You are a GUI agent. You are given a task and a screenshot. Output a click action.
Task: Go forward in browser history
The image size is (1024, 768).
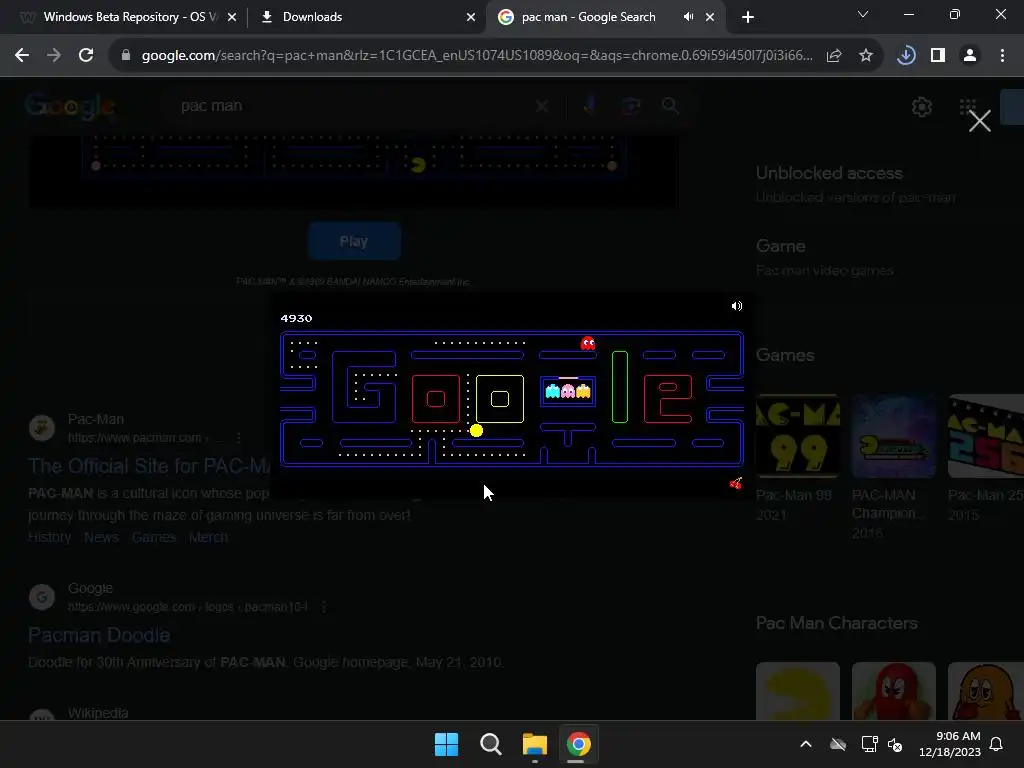point(54,56)
